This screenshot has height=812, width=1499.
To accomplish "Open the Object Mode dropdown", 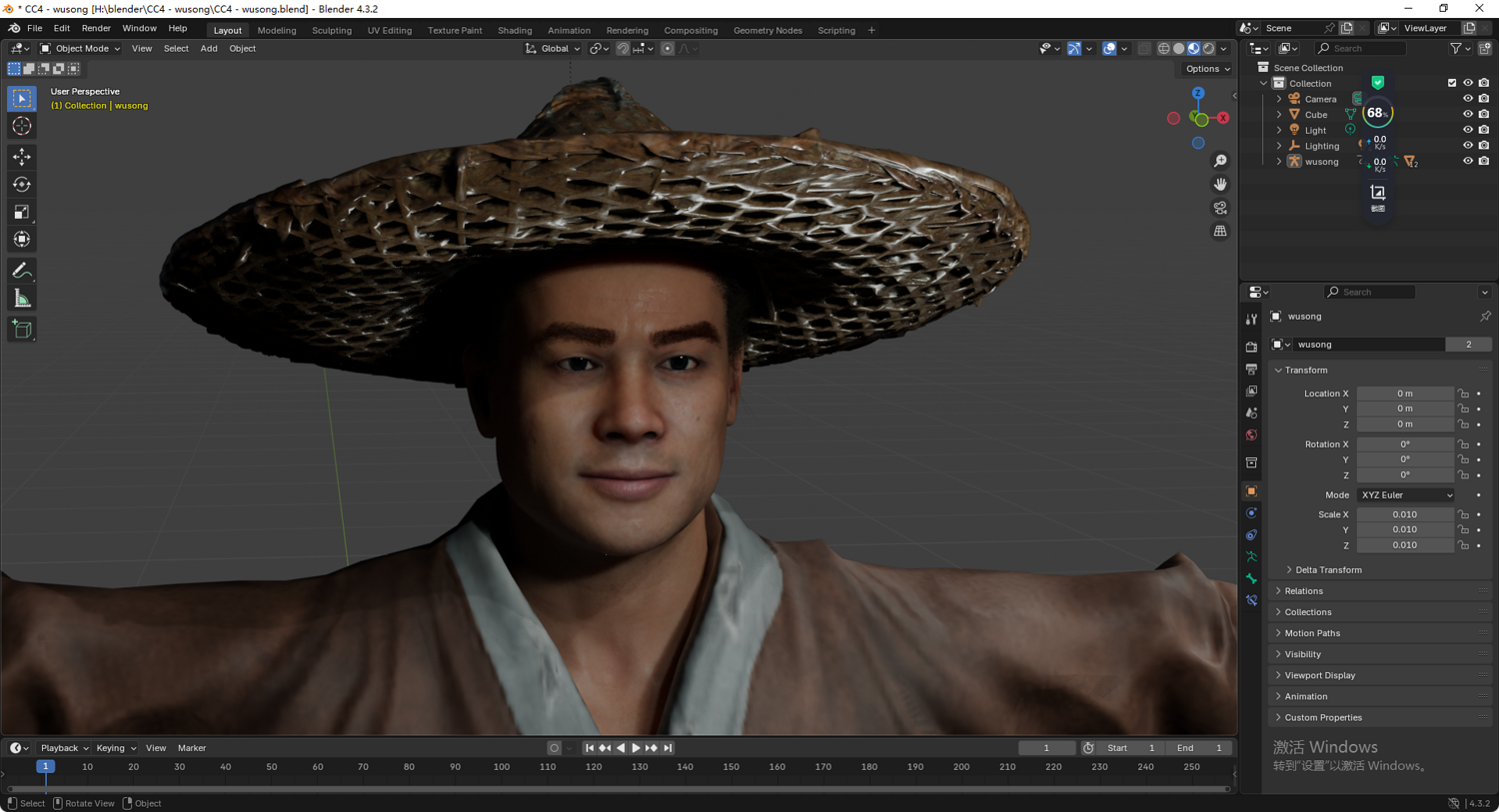I will 80,48.
